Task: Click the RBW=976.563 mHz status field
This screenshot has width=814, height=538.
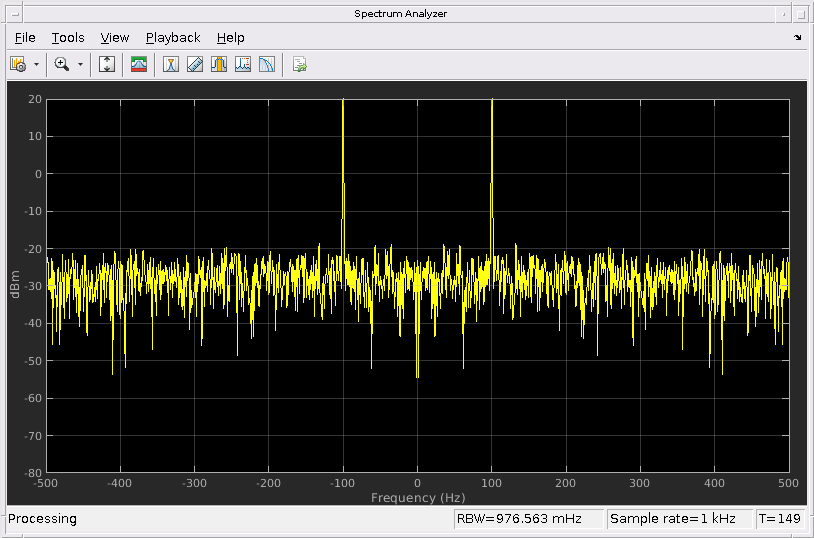Action: [x=528, y=519]
